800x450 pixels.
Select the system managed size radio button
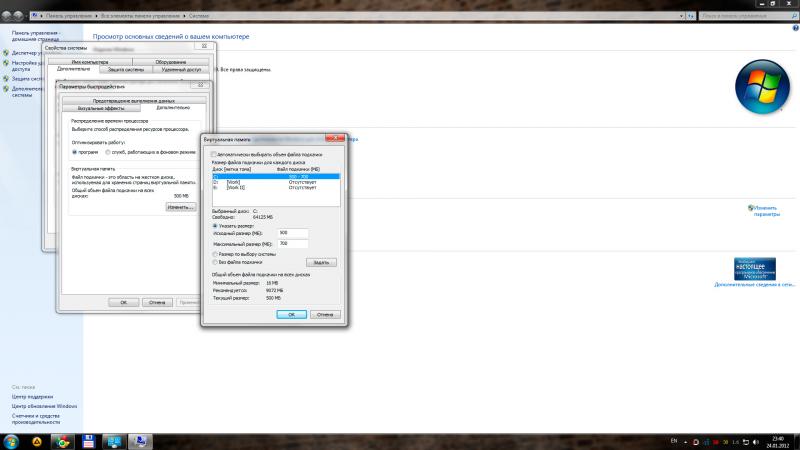pos(215,254)
